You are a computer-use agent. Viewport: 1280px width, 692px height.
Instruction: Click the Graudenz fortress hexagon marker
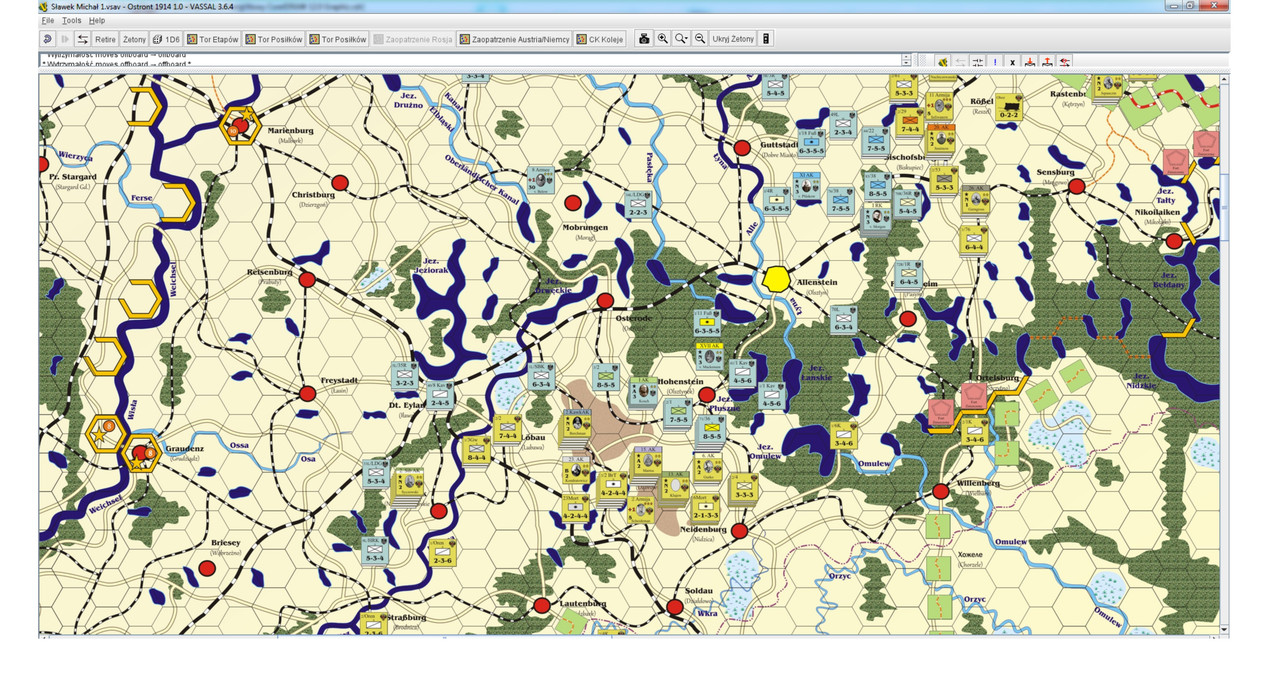142,454
